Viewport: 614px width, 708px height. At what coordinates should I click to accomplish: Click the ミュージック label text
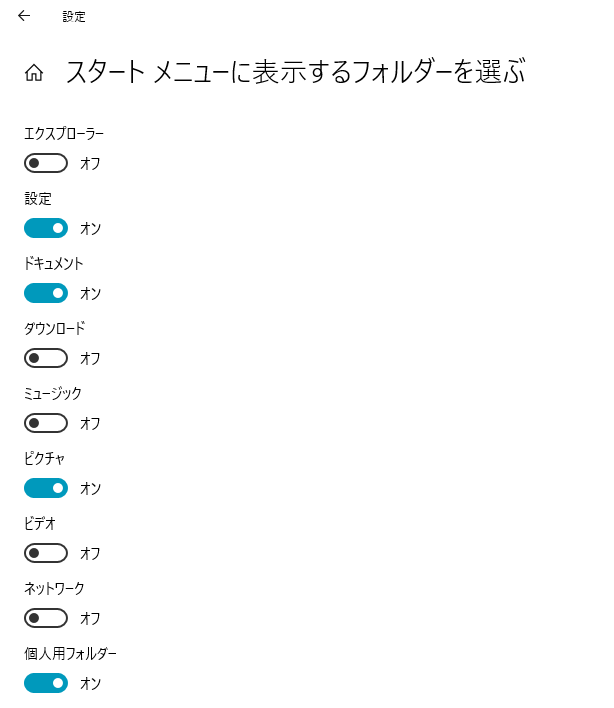point(53,393)
